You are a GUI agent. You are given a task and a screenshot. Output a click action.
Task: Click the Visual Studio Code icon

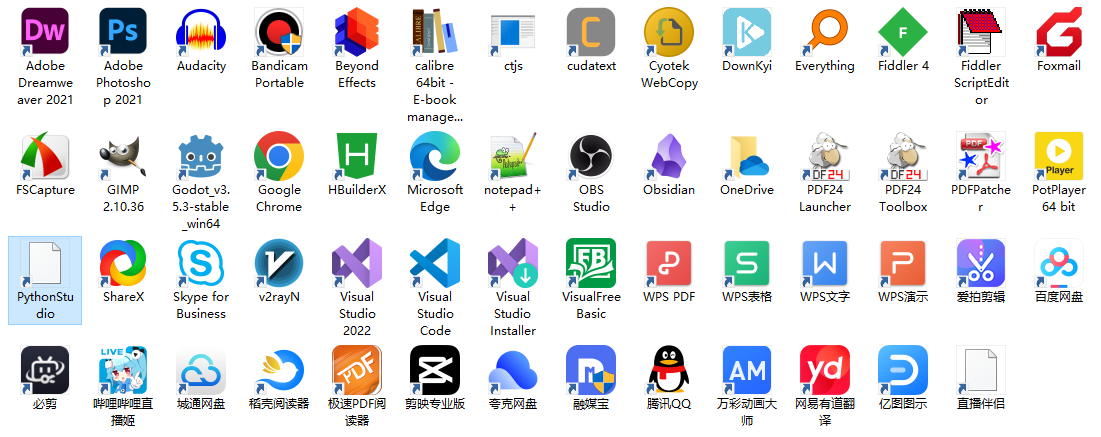pyautogui.click(x=435, y=264)
